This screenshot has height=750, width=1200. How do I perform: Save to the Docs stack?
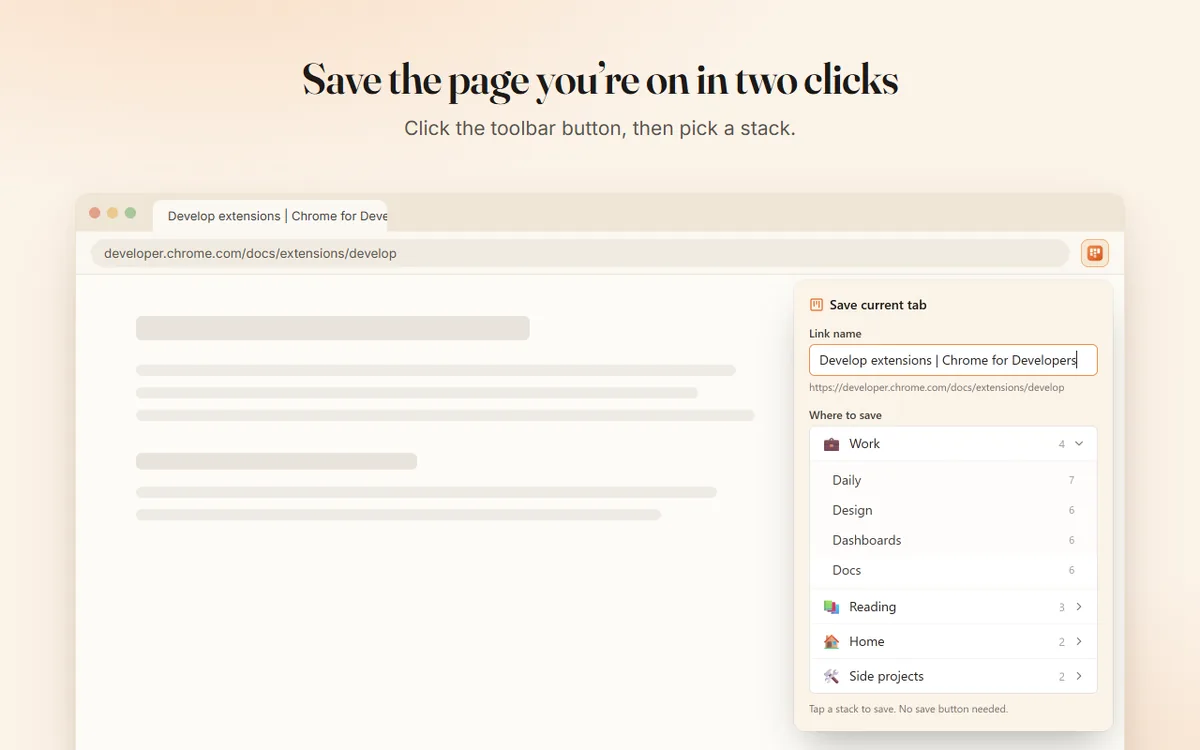click(x=953, y=571)
